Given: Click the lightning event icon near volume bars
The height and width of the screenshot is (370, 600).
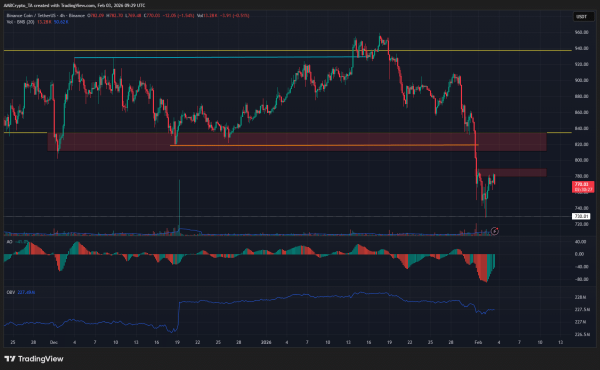Looking at the screenshot, I should (495, 231).
